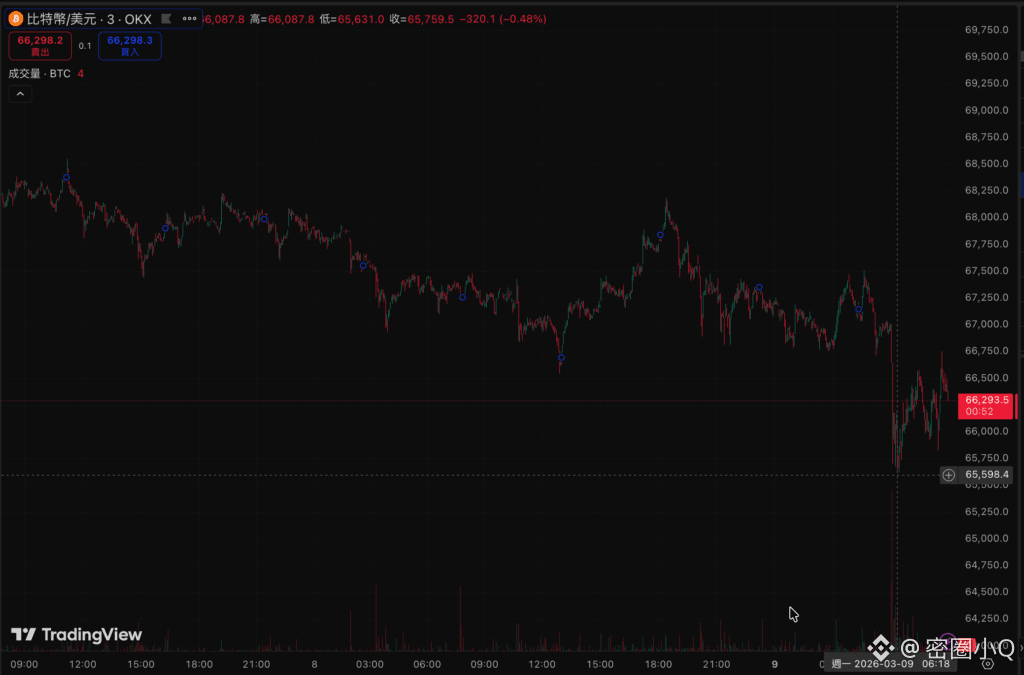Click the blue 買入 buy button 66,298.3
Viewport: 1024px width, 675px height.
pyautogui.click(x=130, y=46)
